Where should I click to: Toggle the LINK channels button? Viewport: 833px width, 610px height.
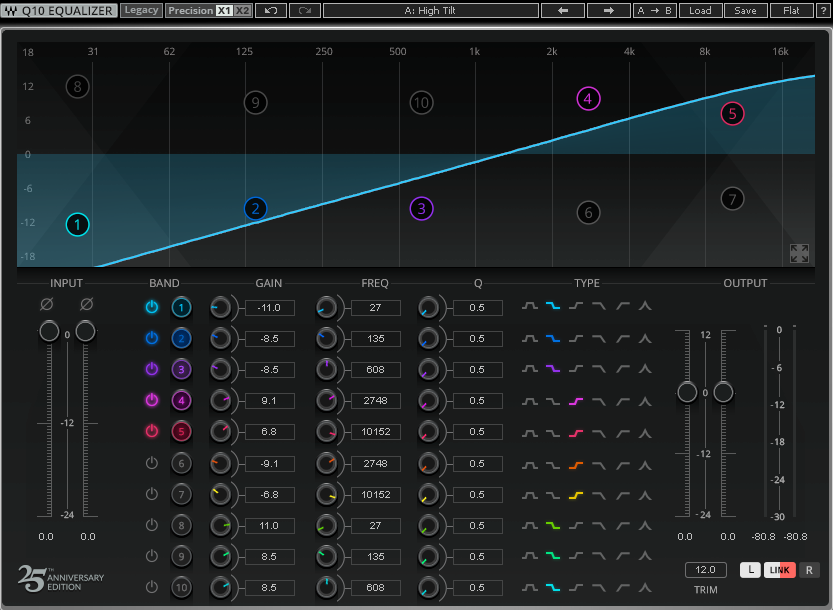(779, 570)
